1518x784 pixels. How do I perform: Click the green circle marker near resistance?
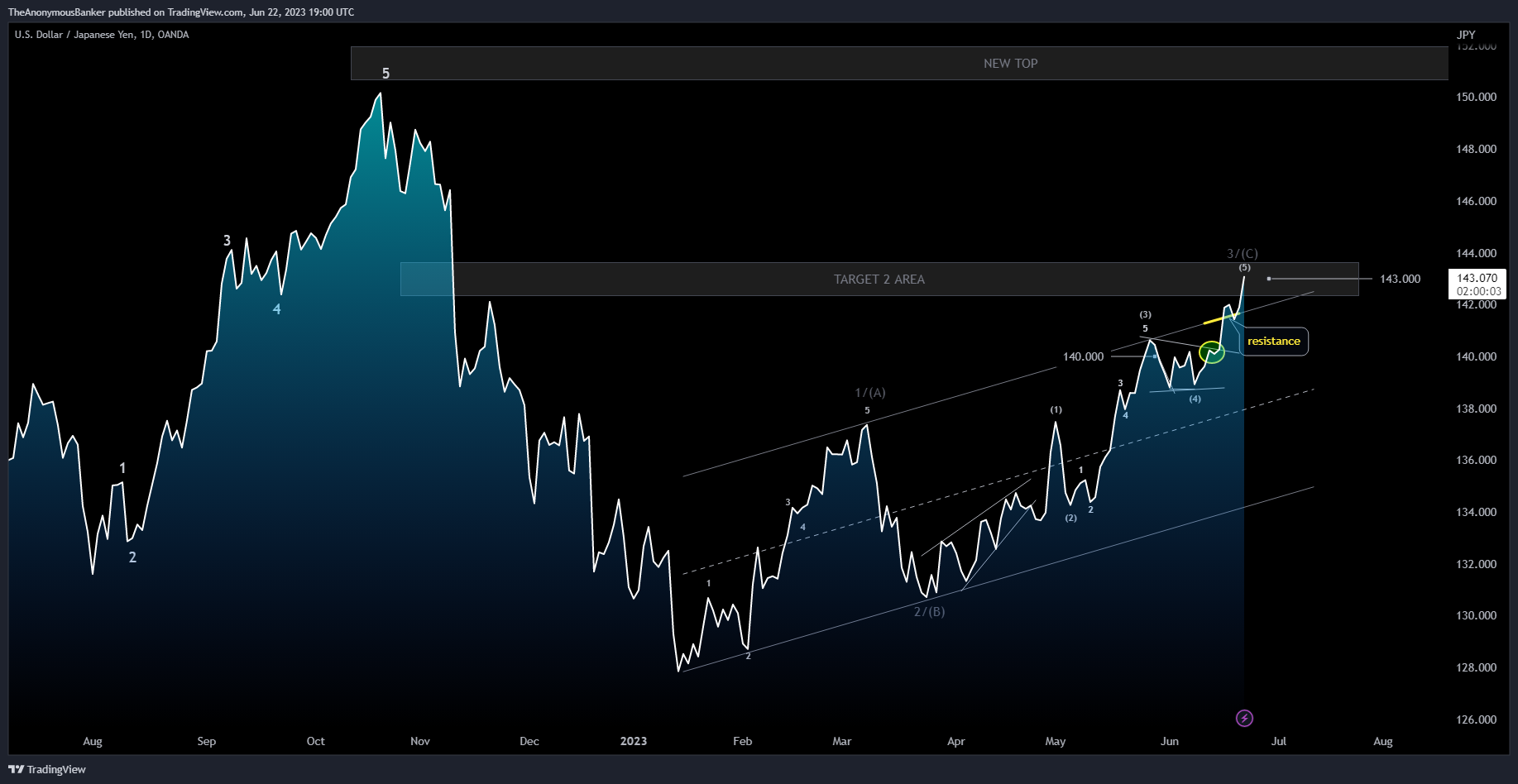click(x=1212, y=352)
